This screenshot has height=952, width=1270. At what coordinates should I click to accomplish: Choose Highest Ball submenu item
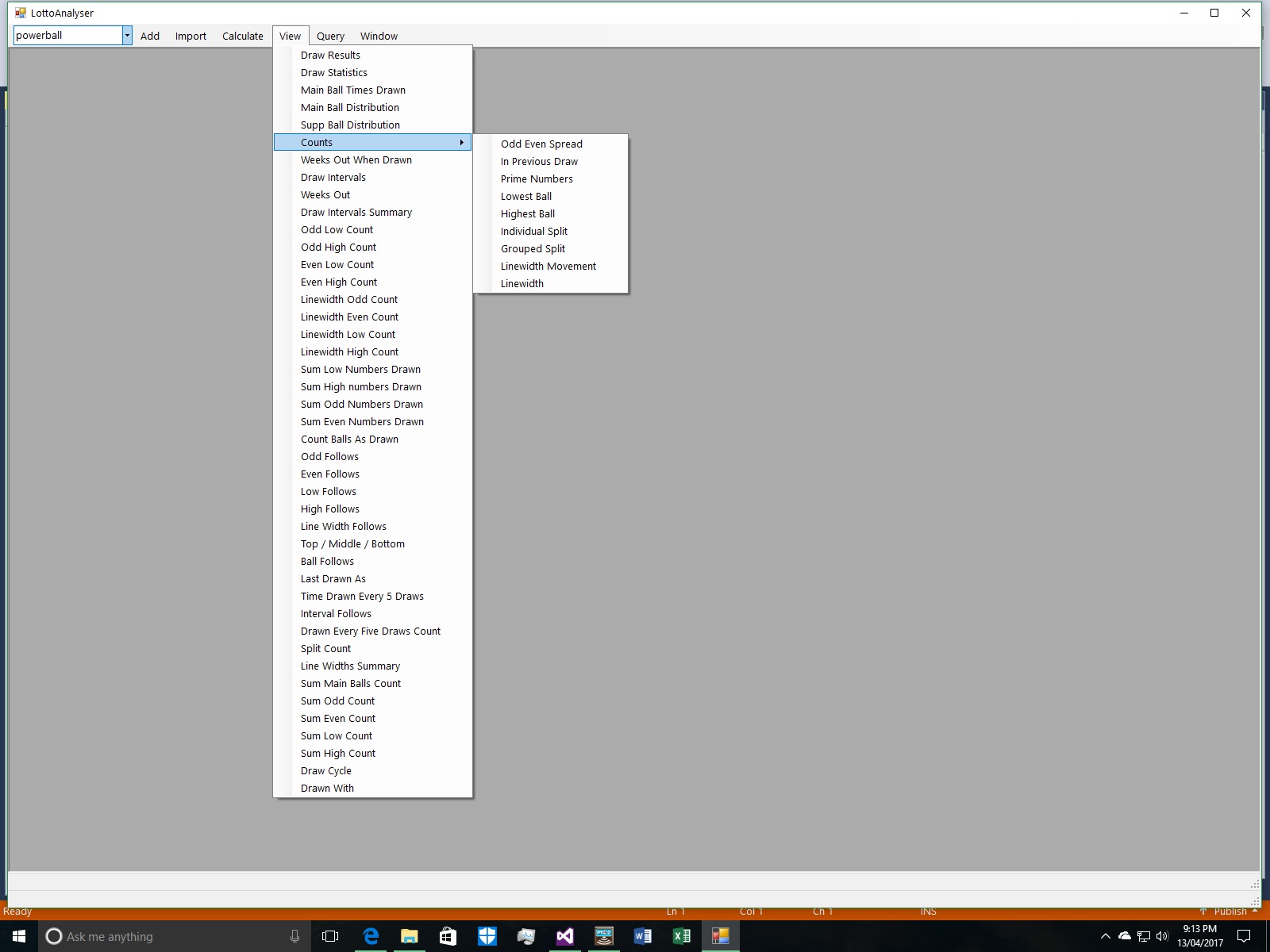(551, 213)
